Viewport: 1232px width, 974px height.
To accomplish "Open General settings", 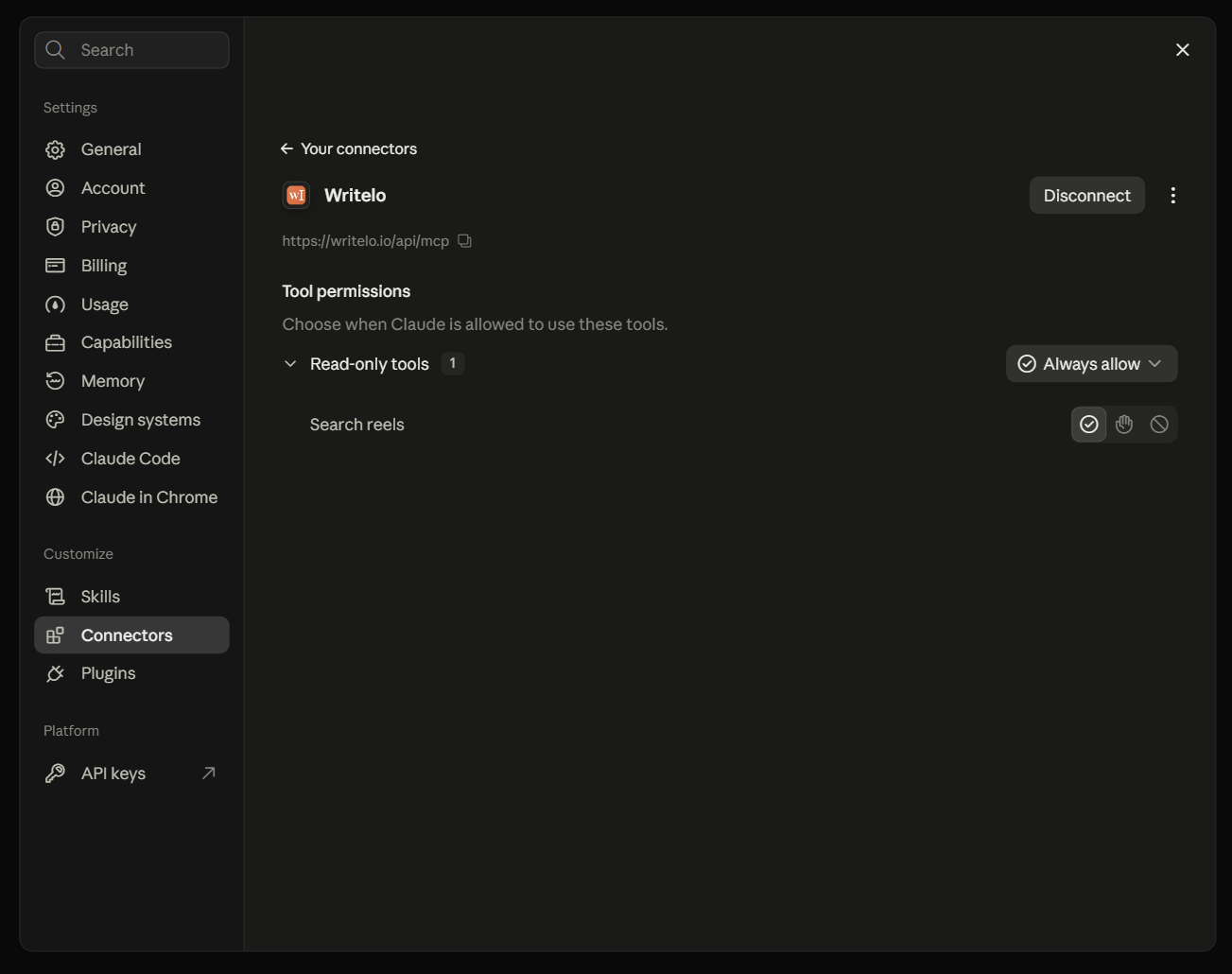I will point(131,149).
